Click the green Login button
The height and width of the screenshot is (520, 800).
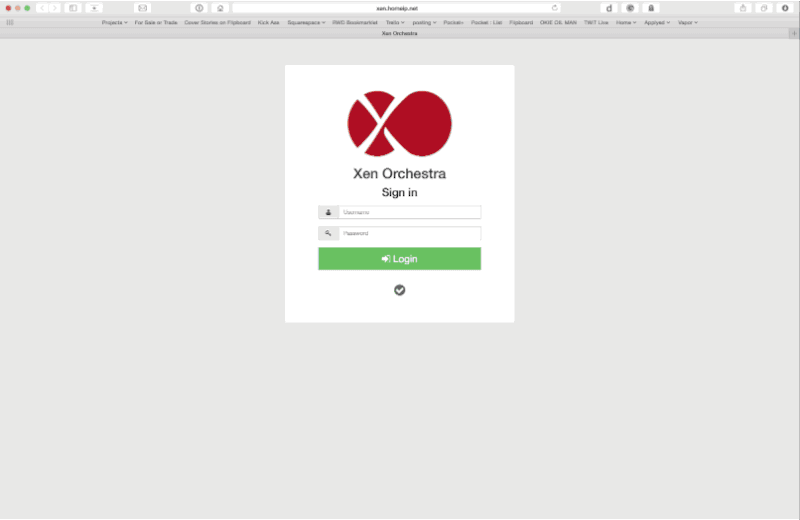399,259
